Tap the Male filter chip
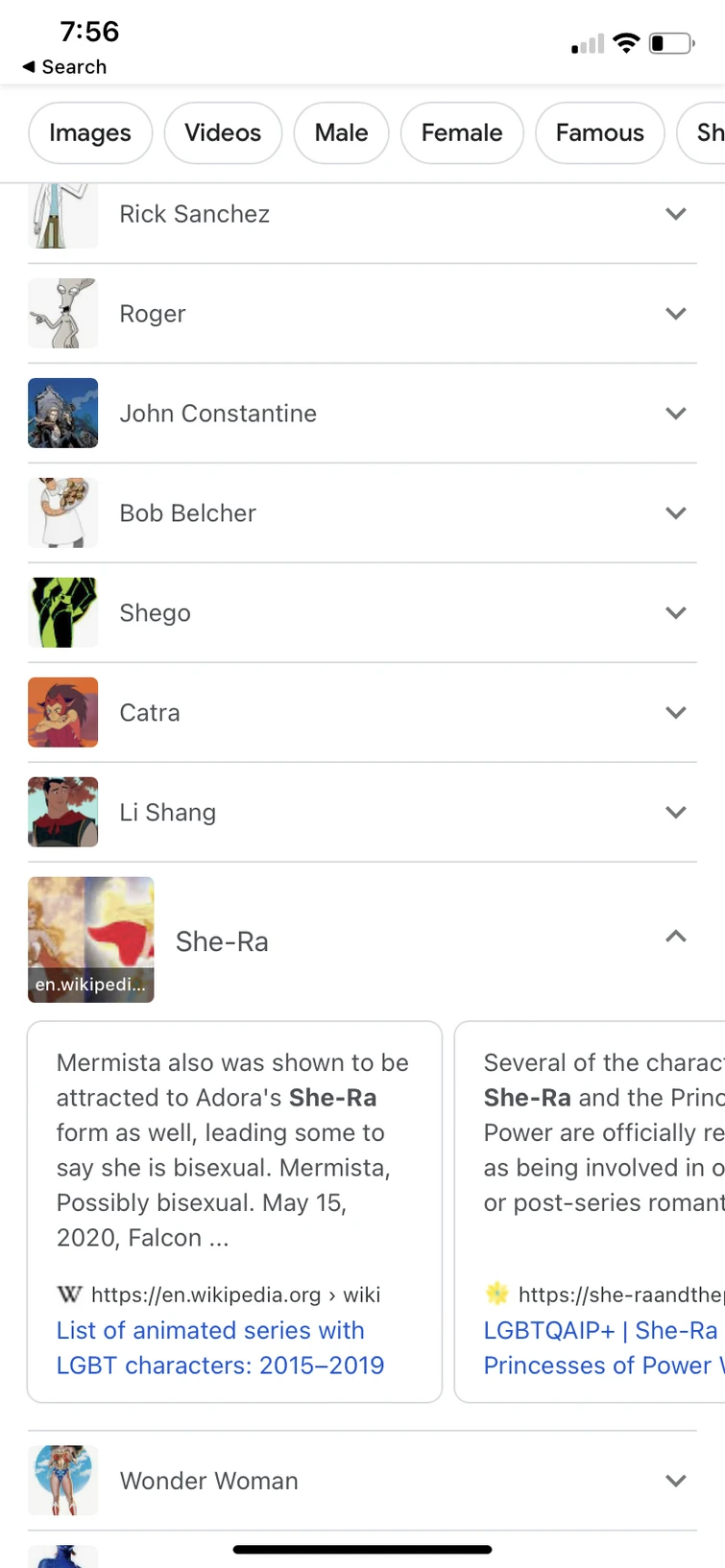 coord(341,132)
